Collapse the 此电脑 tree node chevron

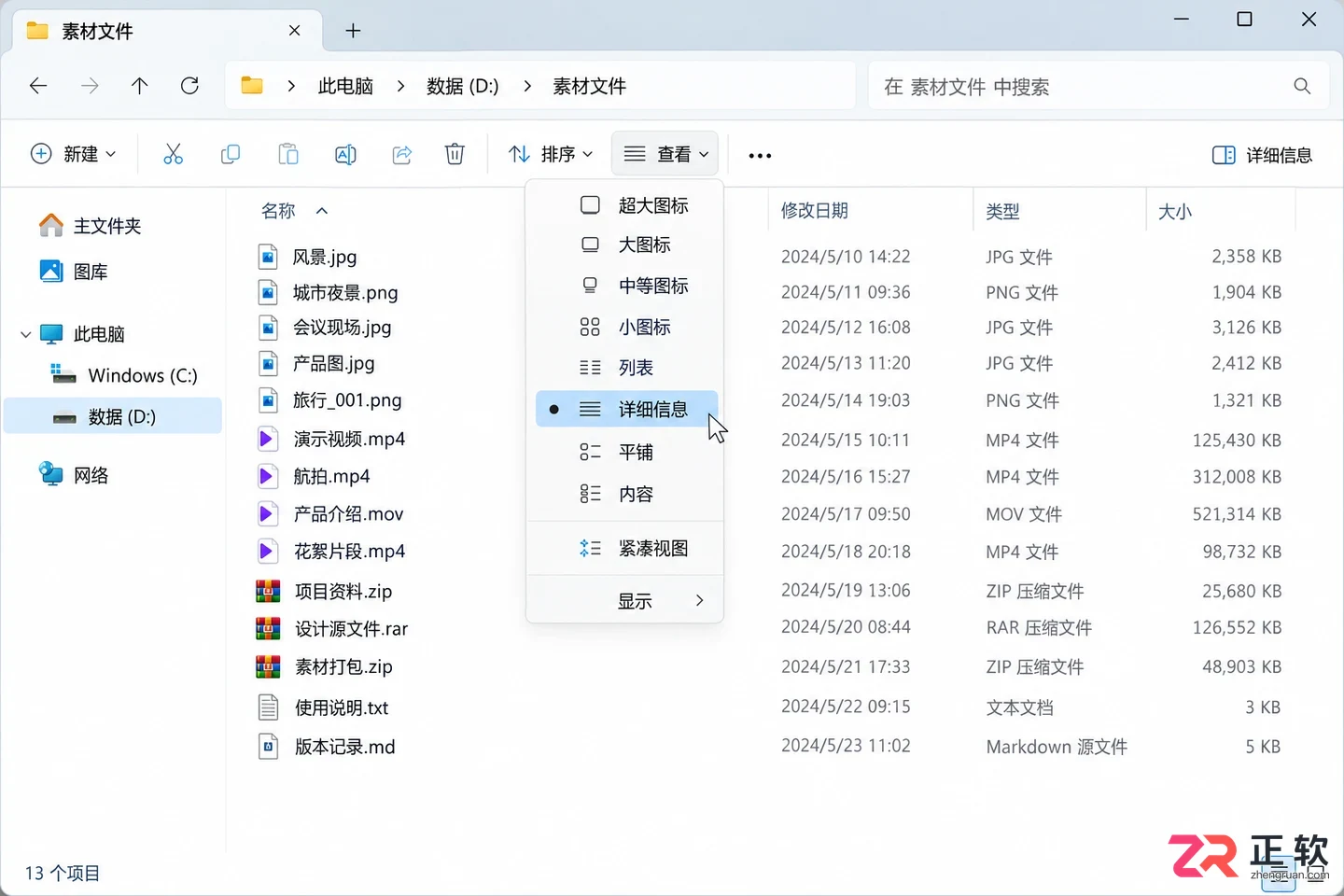25,334
